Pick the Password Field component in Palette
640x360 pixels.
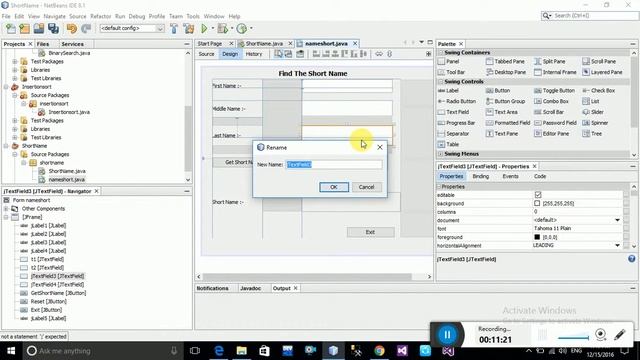pos(556,123)
